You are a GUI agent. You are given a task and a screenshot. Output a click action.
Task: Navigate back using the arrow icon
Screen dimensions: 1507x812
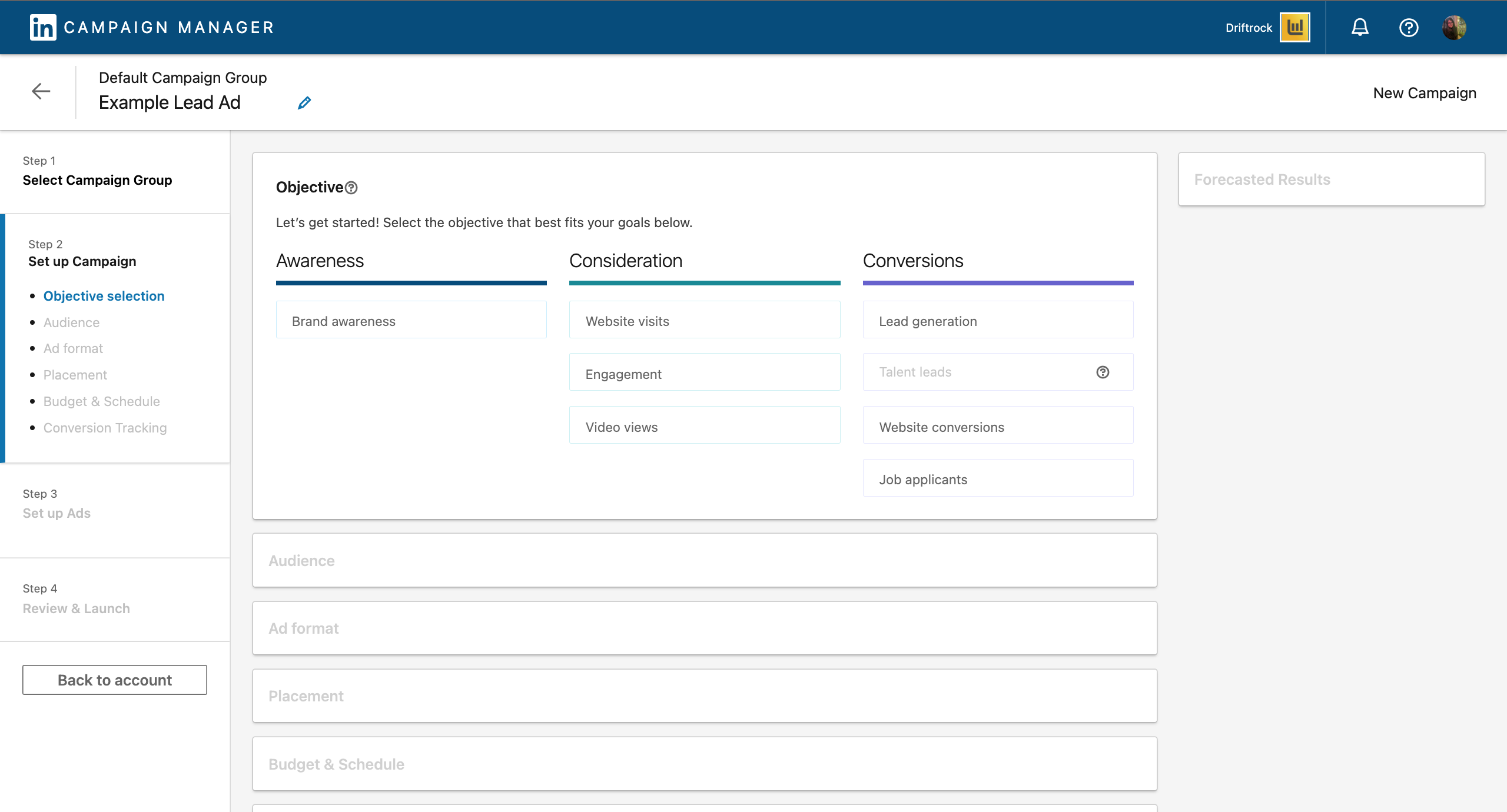(41, 91)
